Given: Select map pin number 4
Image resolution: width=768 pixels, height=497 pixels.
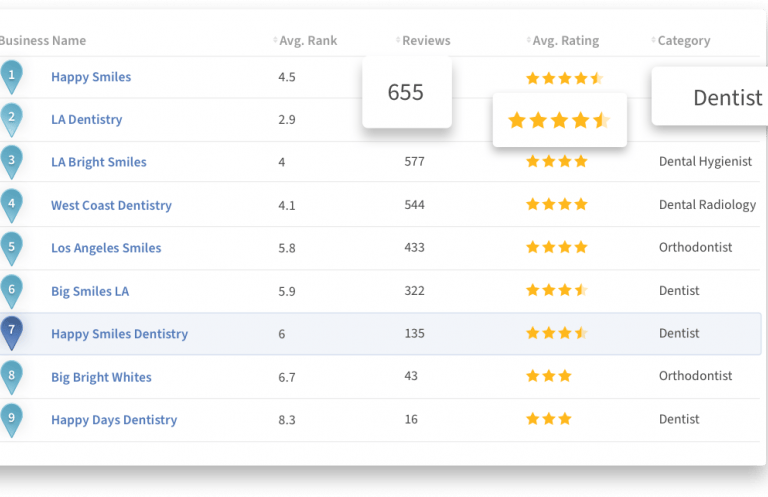Looking at the screenshot, I should (11, 205).
